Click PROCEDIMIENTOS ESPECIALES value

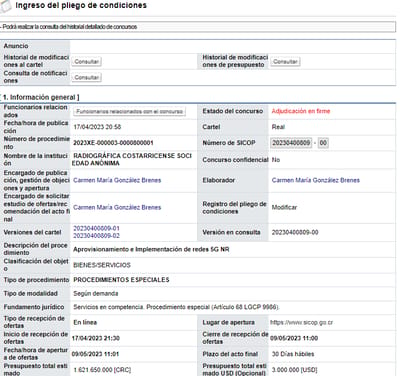coord(121,280)
